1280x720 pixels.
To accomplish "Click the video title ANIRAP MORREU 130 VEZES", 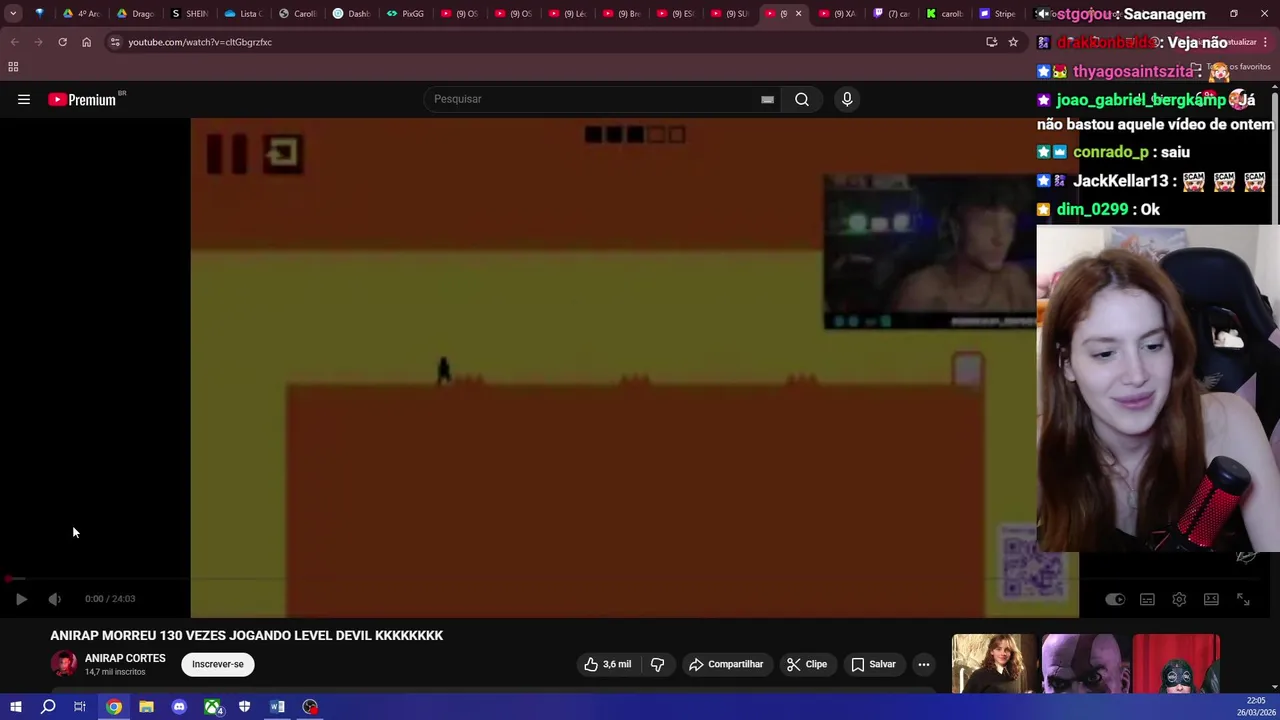I will pos(247,635).
